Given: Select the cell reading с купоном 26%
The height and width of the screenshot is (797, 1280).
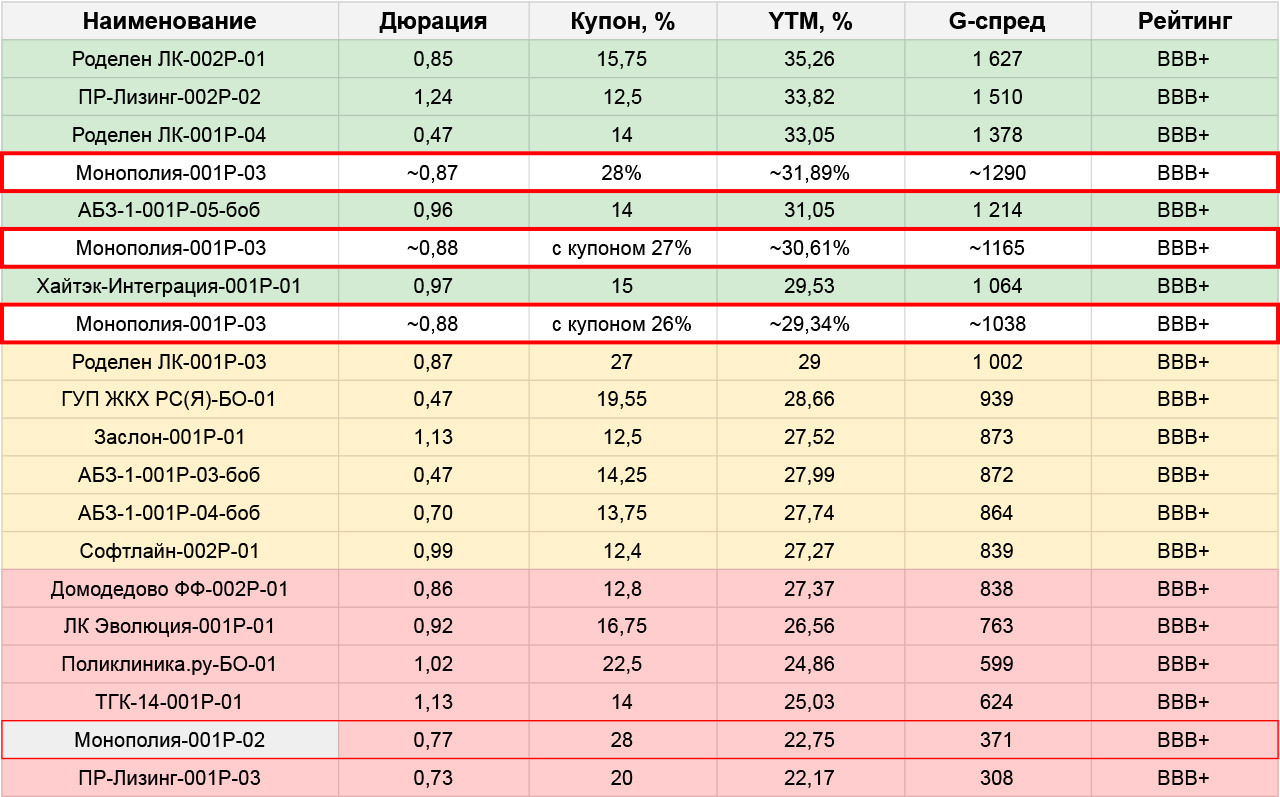Looking at the screenshot, I should (x=621, y=324).
